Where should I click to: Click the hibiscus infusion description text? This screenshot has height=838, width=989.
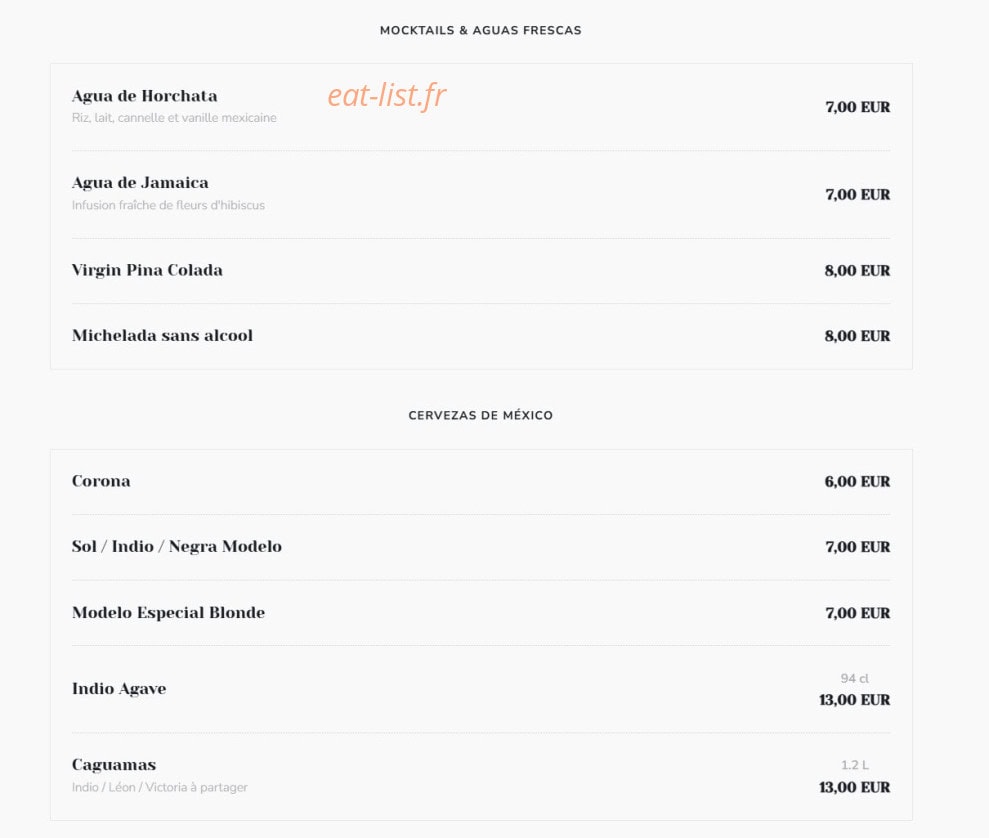point(168,205)
